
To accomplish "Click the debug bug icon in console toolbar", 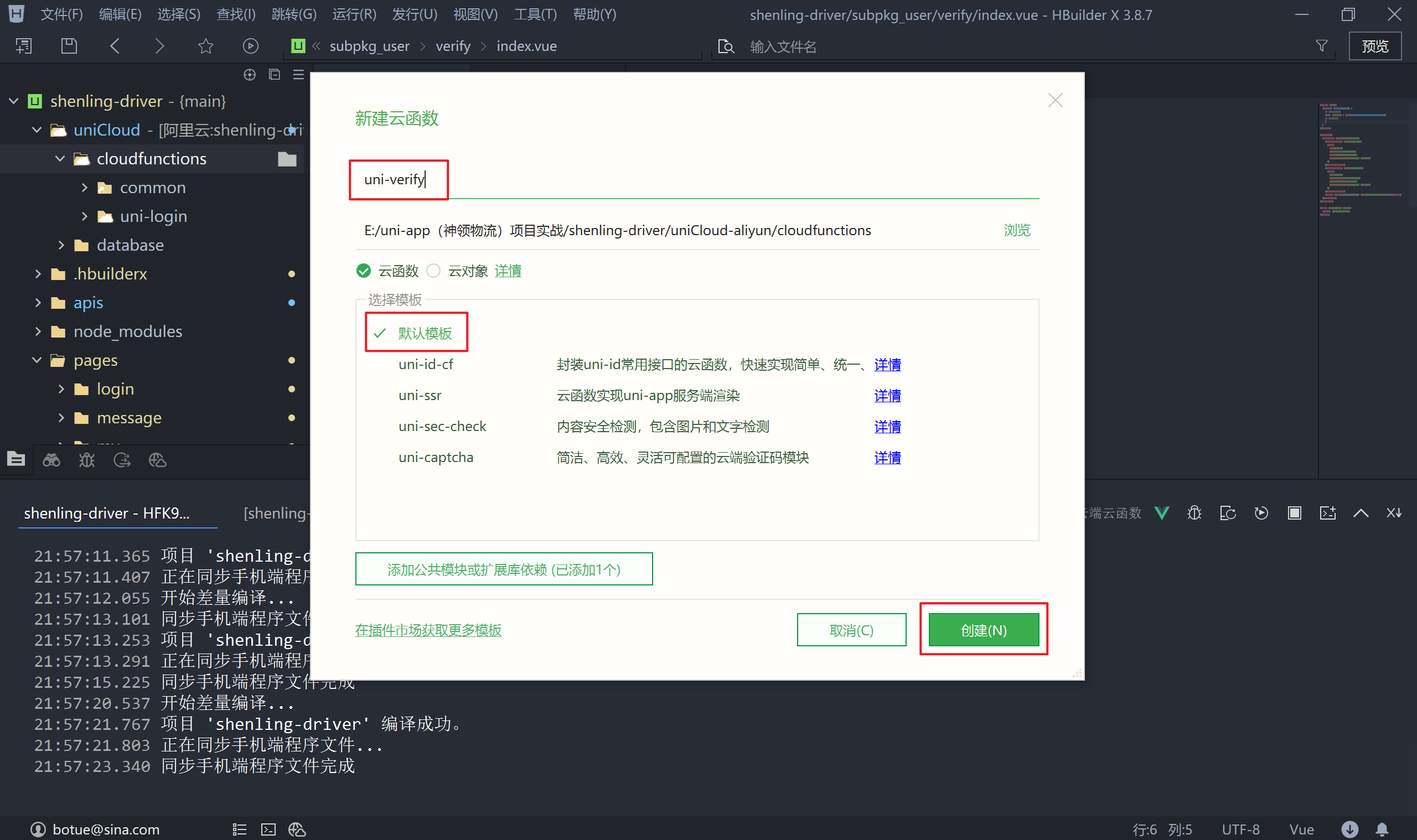I will 1194,513.
